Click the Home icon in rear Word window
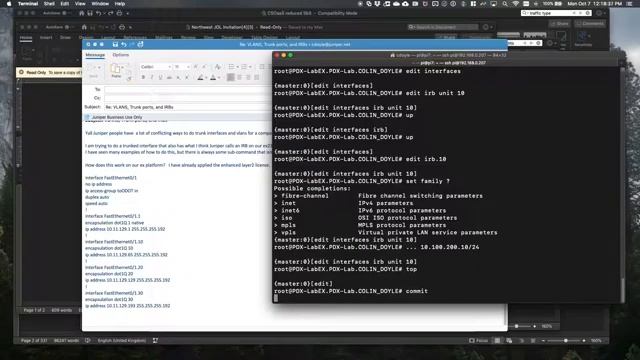 (82, 13)
